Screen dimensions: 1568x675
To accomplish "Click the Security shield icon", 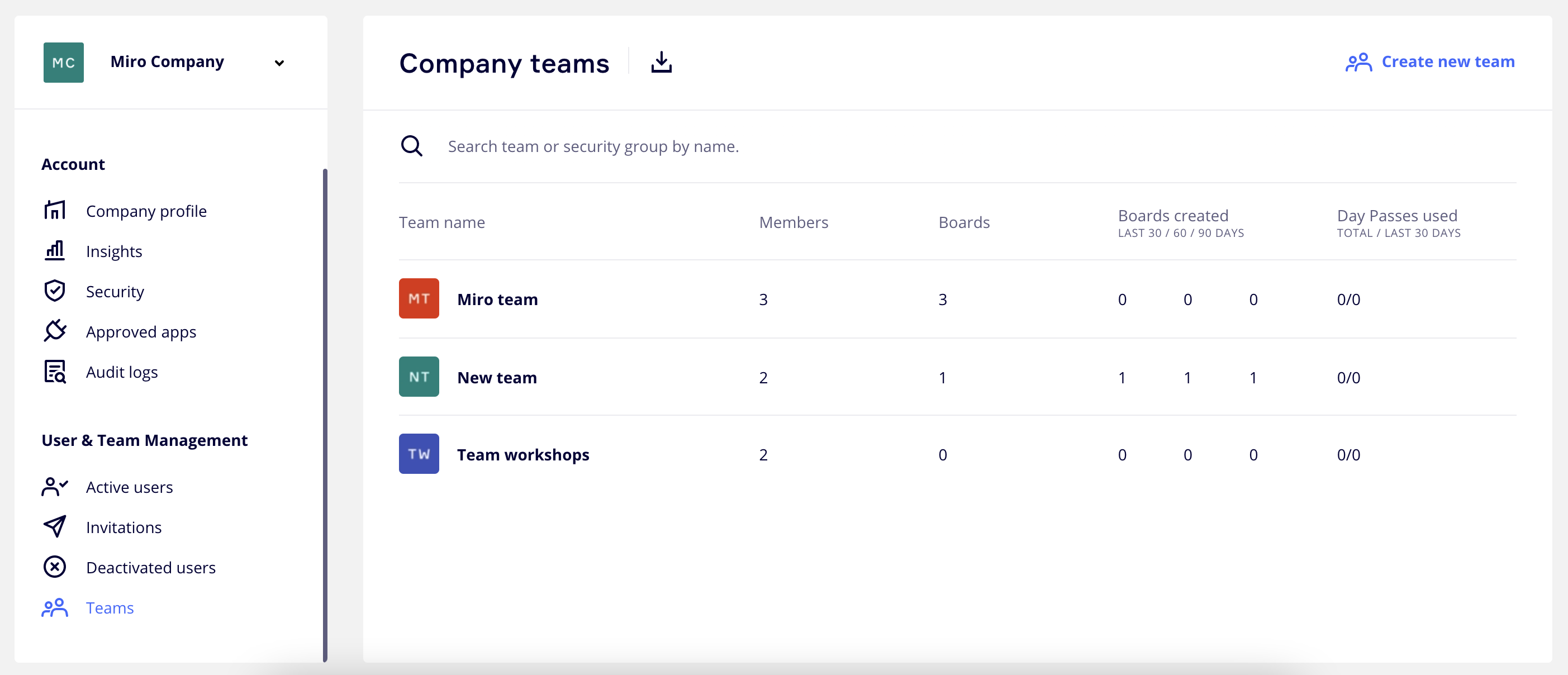I will [55, 291].
